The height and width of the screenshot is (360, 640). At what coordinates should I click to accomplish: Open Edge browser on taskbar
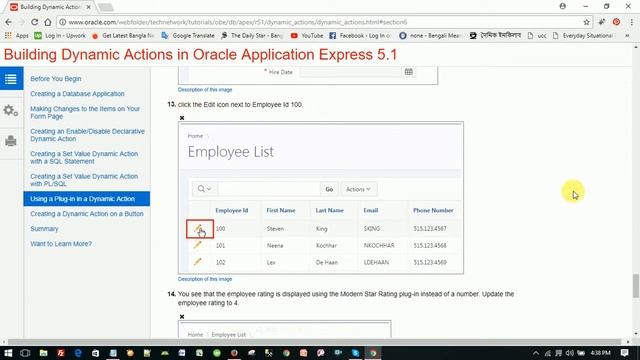tap(78, 353)
